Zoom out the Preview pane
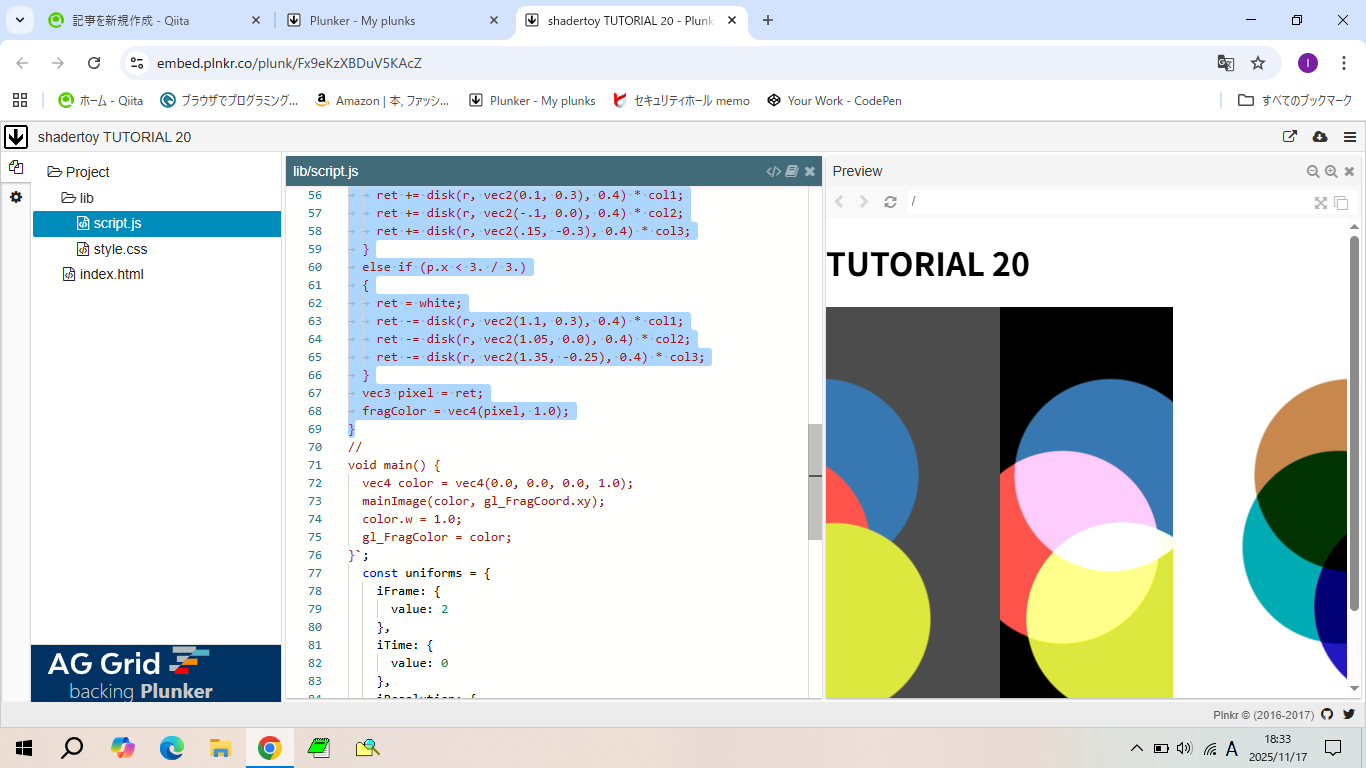This screenshot has height=768, width=1366. [1313, 171]
